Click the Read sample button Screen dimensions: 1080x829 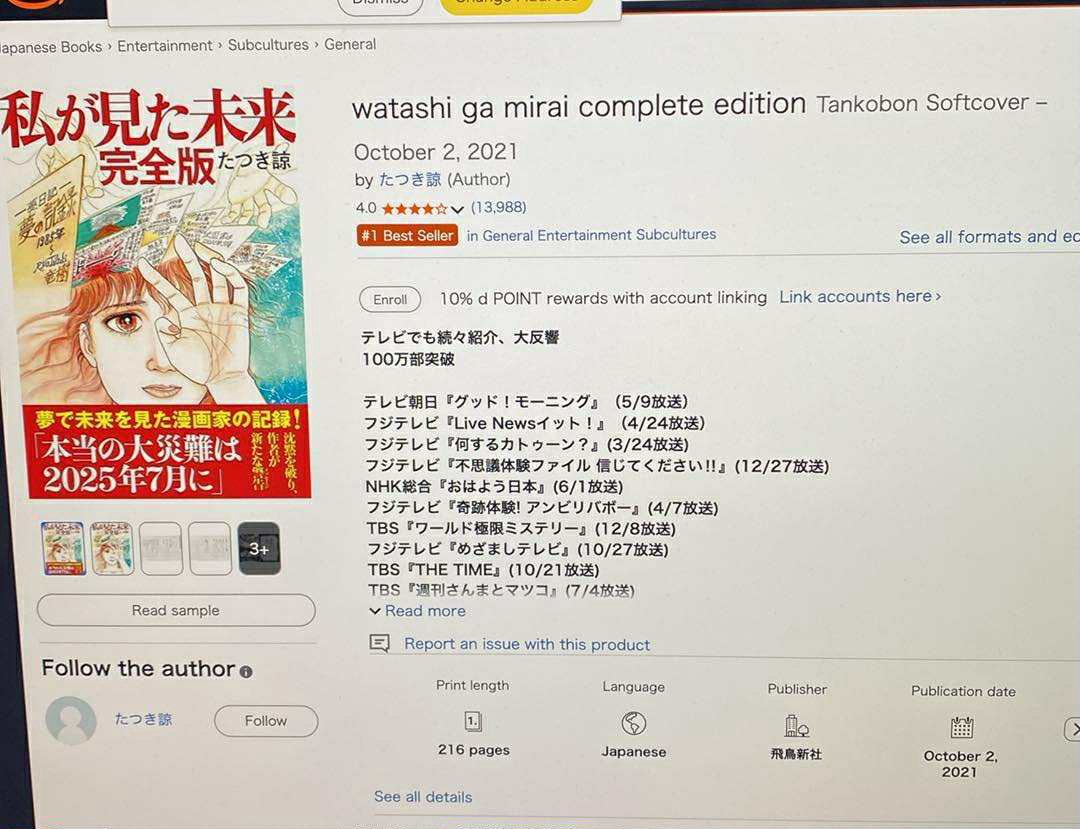coord(176,610)
